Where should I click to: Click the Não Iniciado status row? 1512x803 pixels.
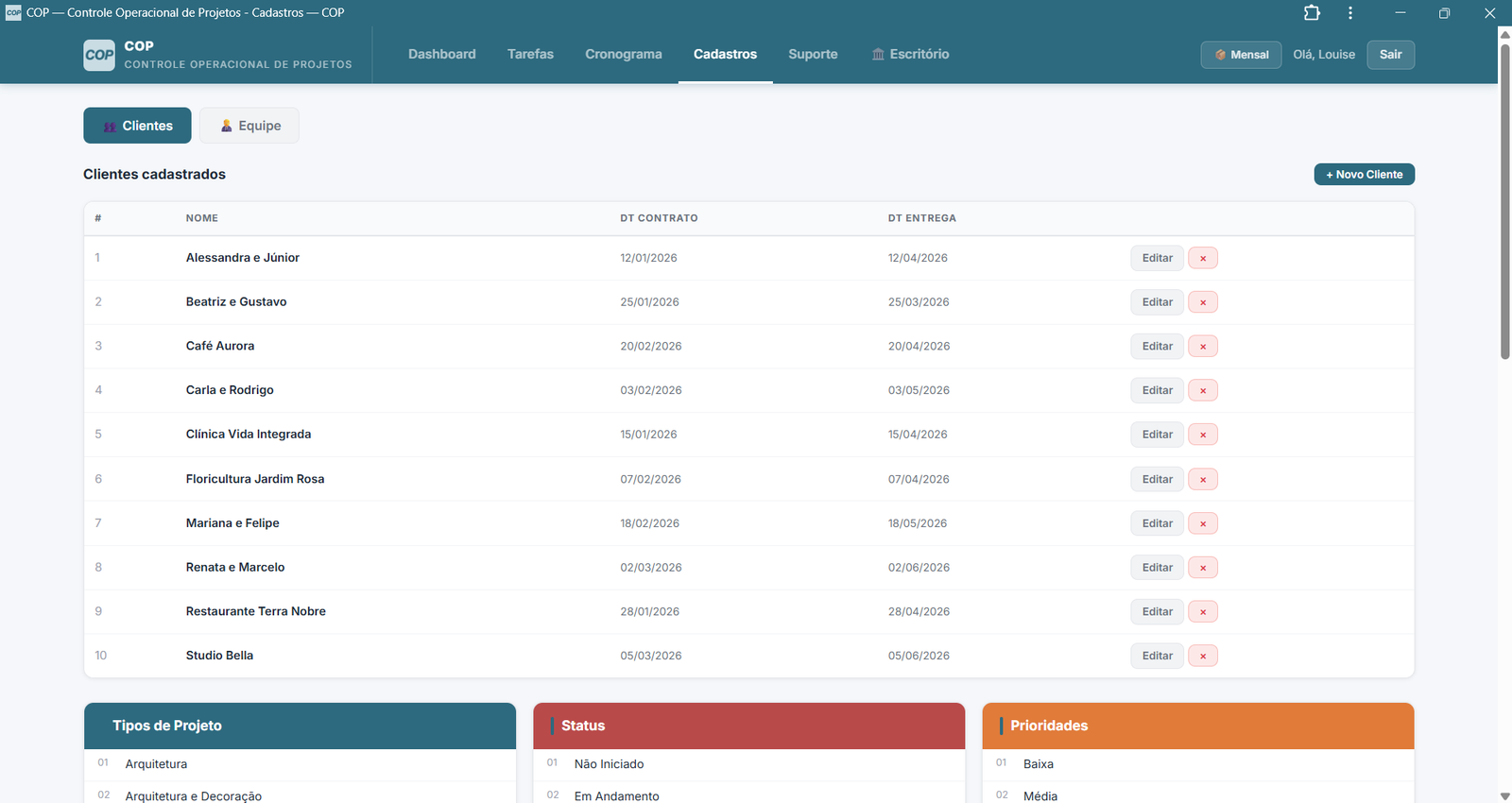tap(748, 764)
